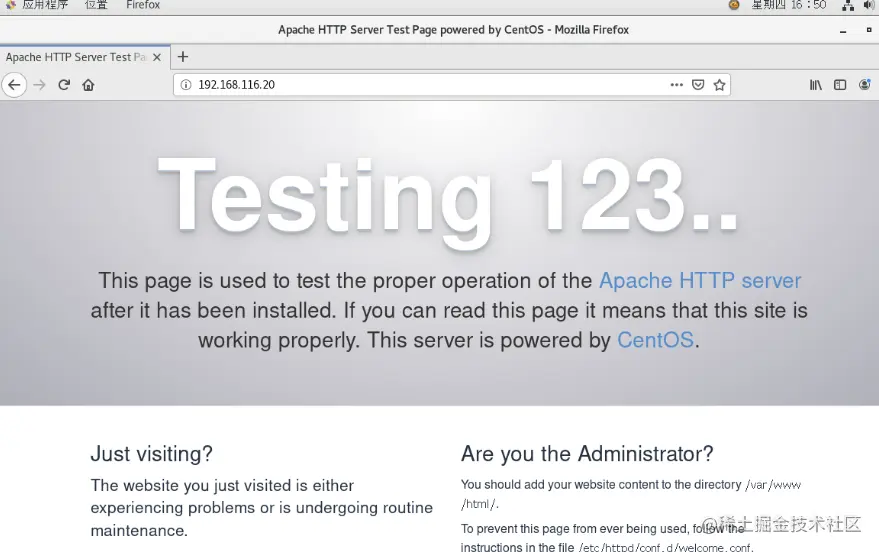Click the window title text in title bar
Image resolution: width=879 pixels, height=552 pixels.
click(453, 30)
